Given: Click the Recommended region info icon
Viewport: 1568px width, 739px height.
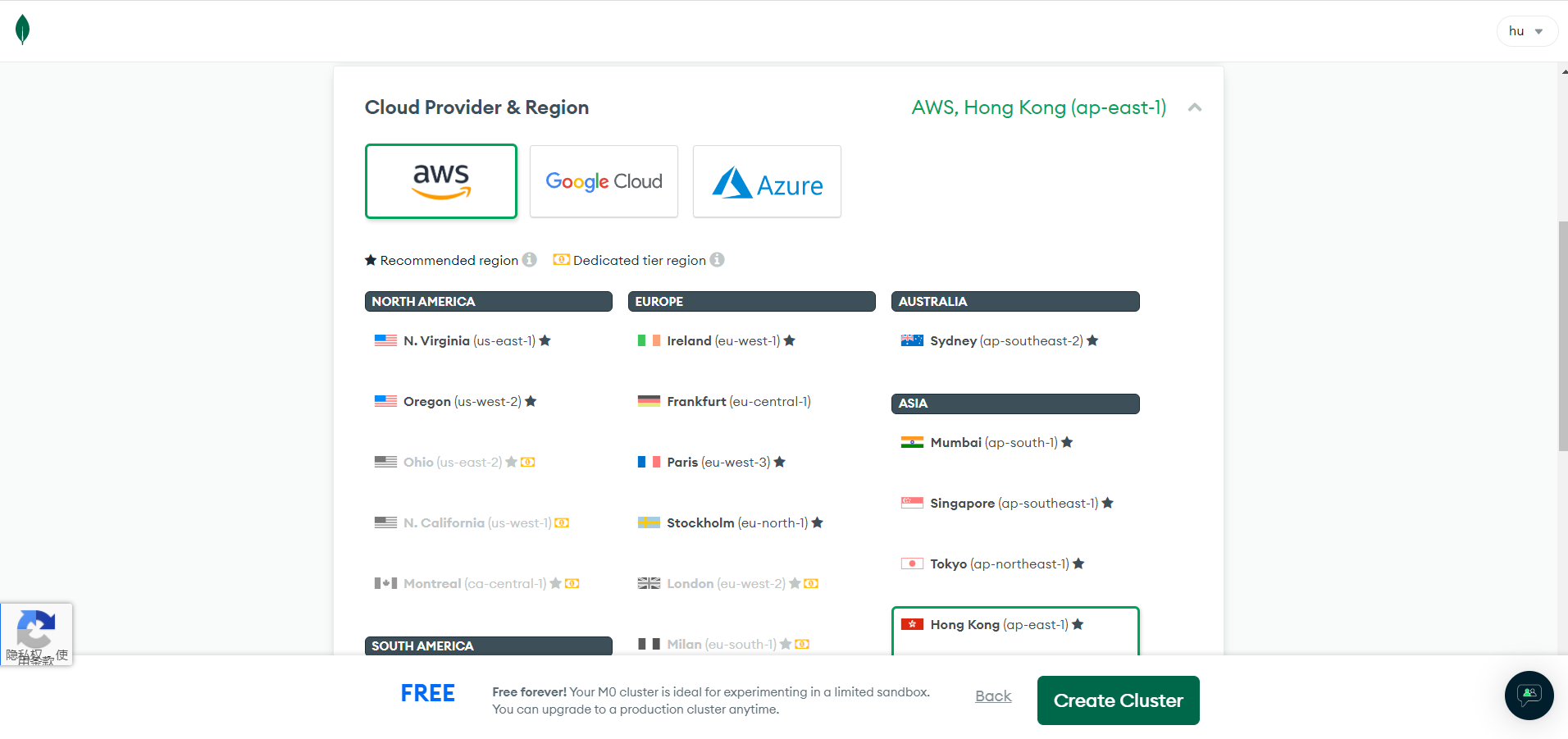Looking at the screenshot, I should (x=530, y=260).
